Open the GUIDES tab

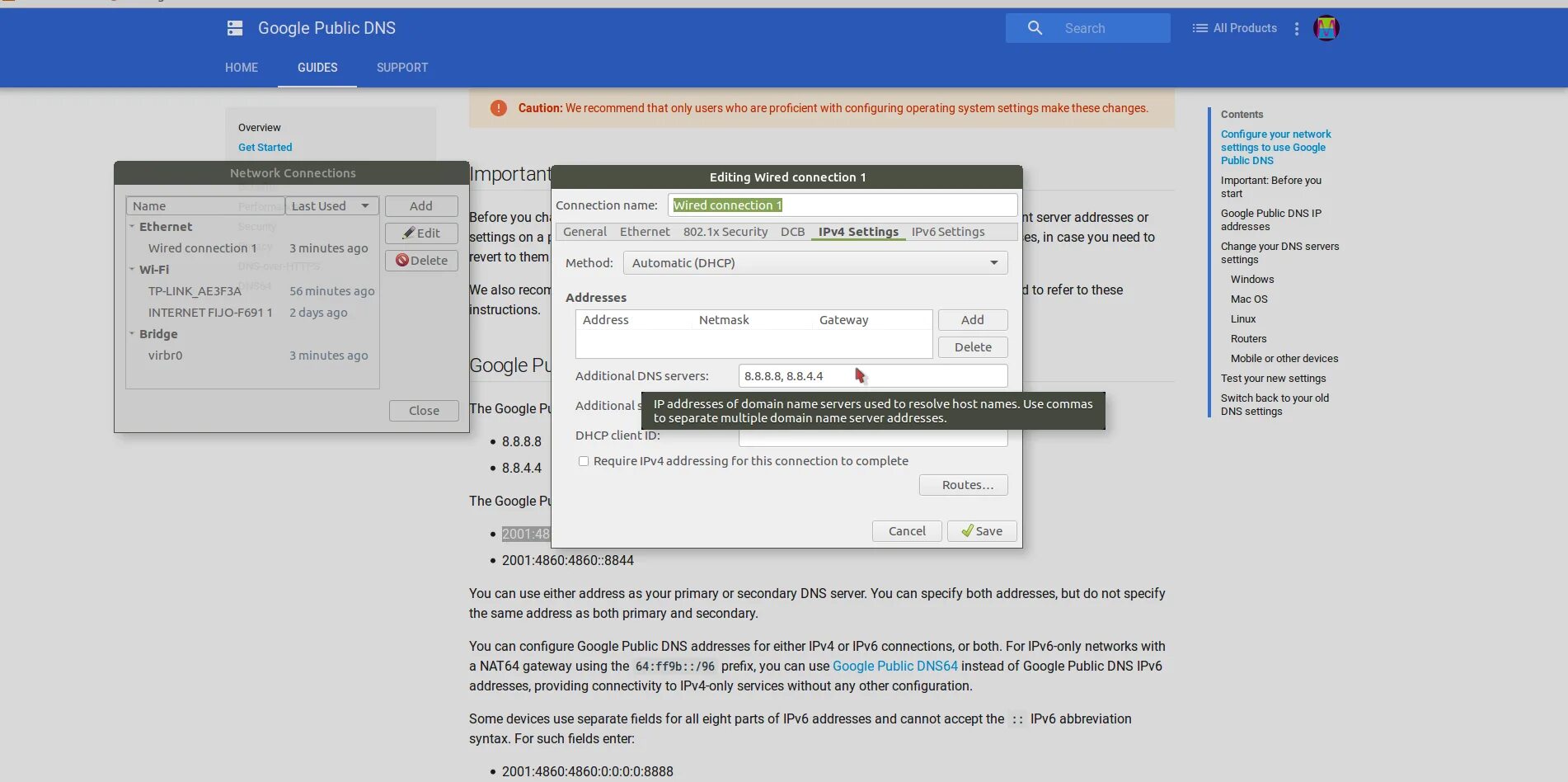[317, 68]
